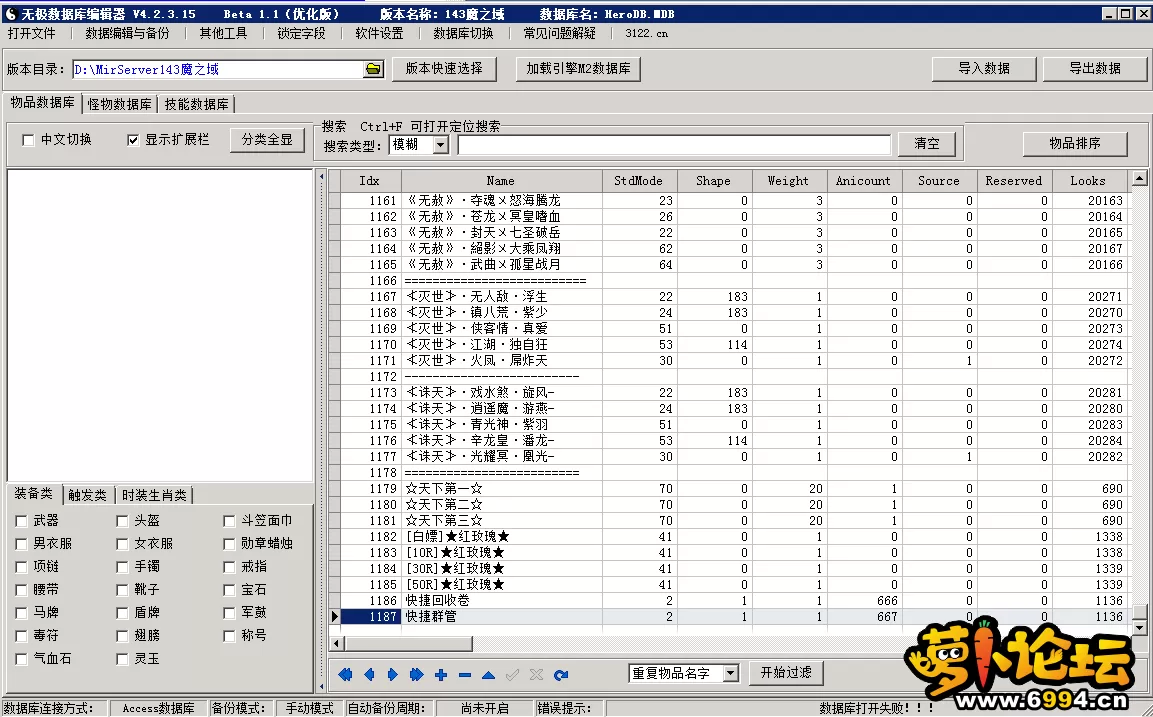Click 分类全显 button
The height and width of the screenshot is (717, 1153).
pos(268,140)
